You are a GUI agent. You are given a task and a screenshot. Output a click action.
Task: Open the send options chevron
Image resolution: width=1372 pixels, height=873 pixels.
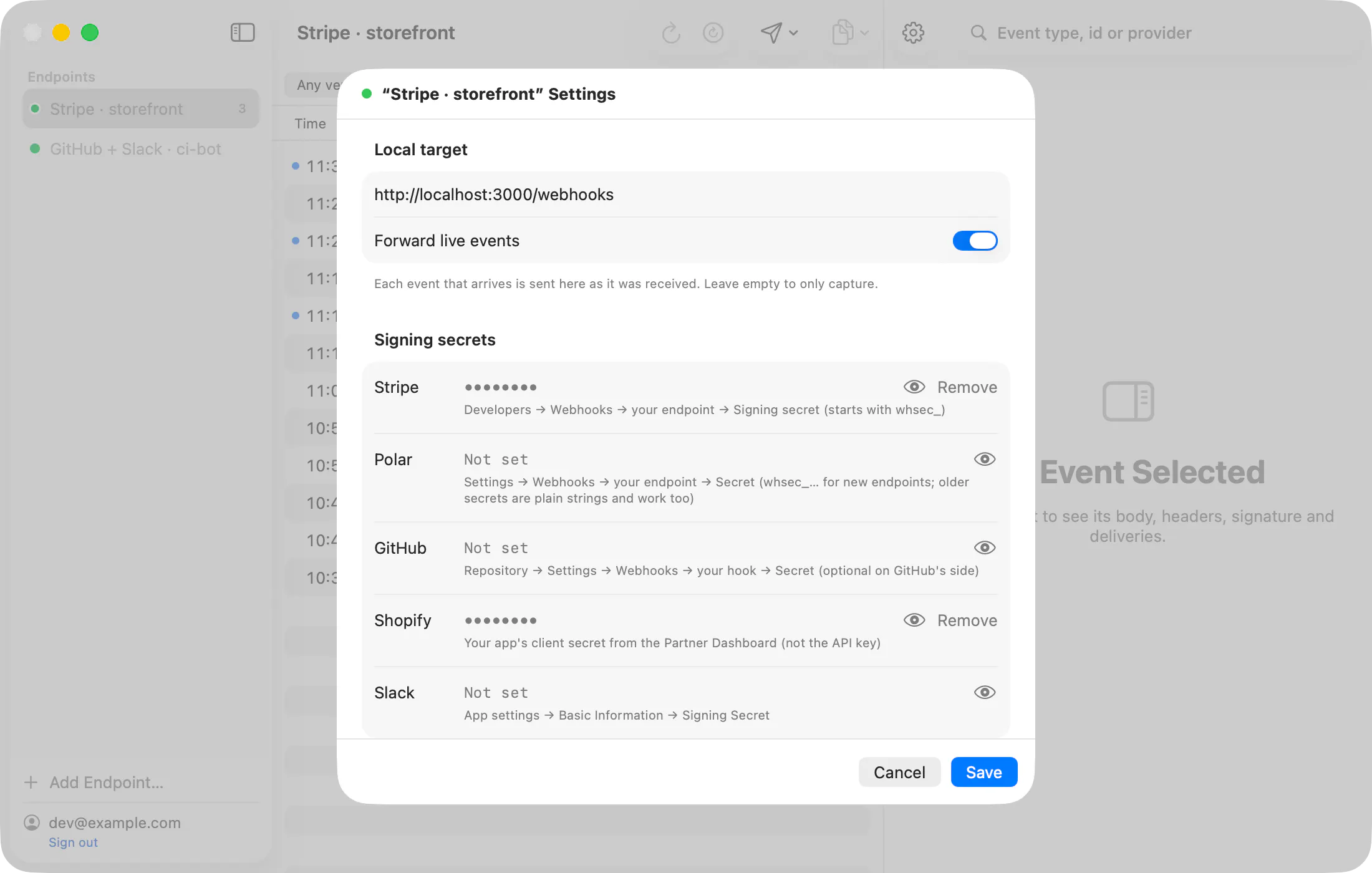[793, 32]
